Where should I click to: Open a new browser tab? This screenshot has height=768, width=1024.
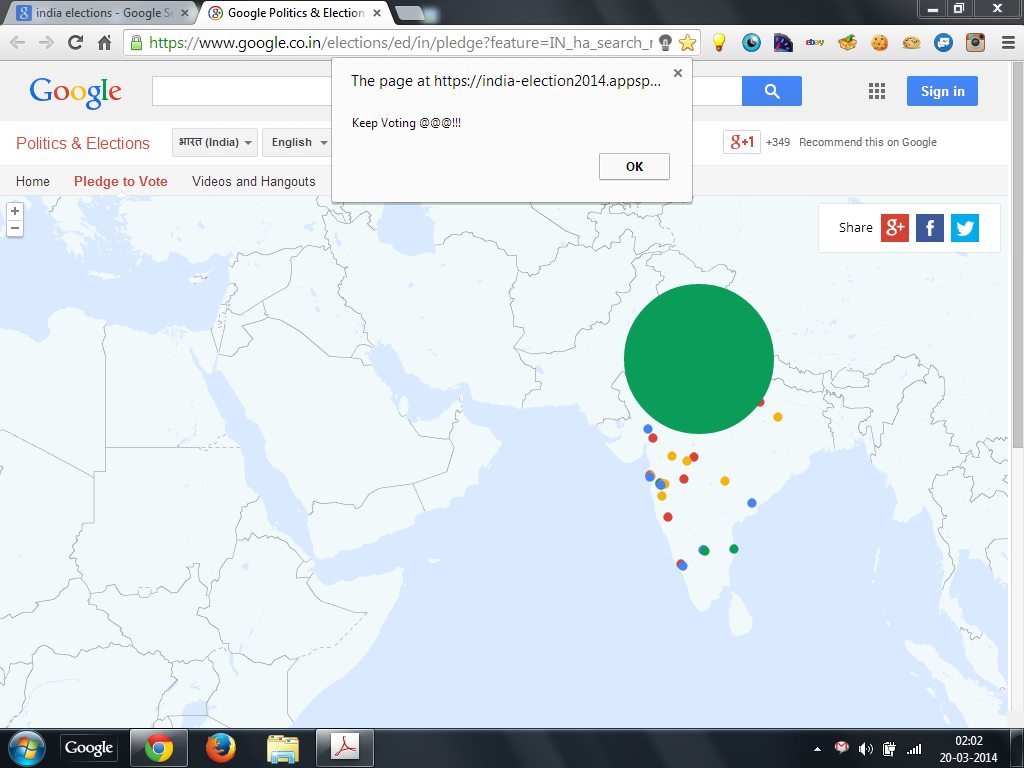point(410,13)
